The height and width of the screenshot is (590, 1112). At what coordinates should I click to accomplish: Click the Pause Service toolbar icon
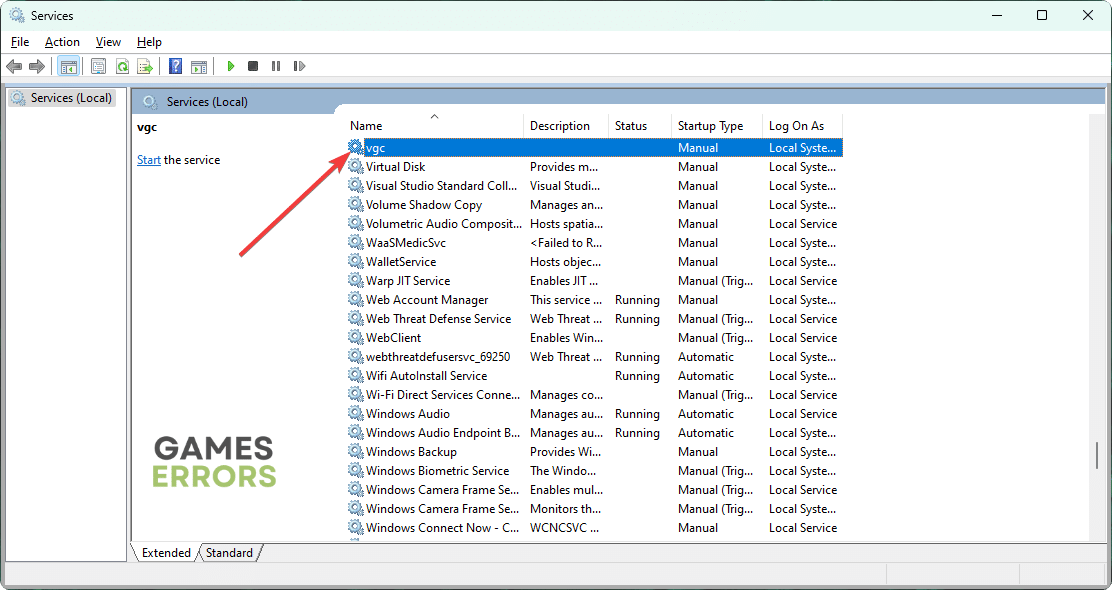pyautogui.click(x=276, y=66)
